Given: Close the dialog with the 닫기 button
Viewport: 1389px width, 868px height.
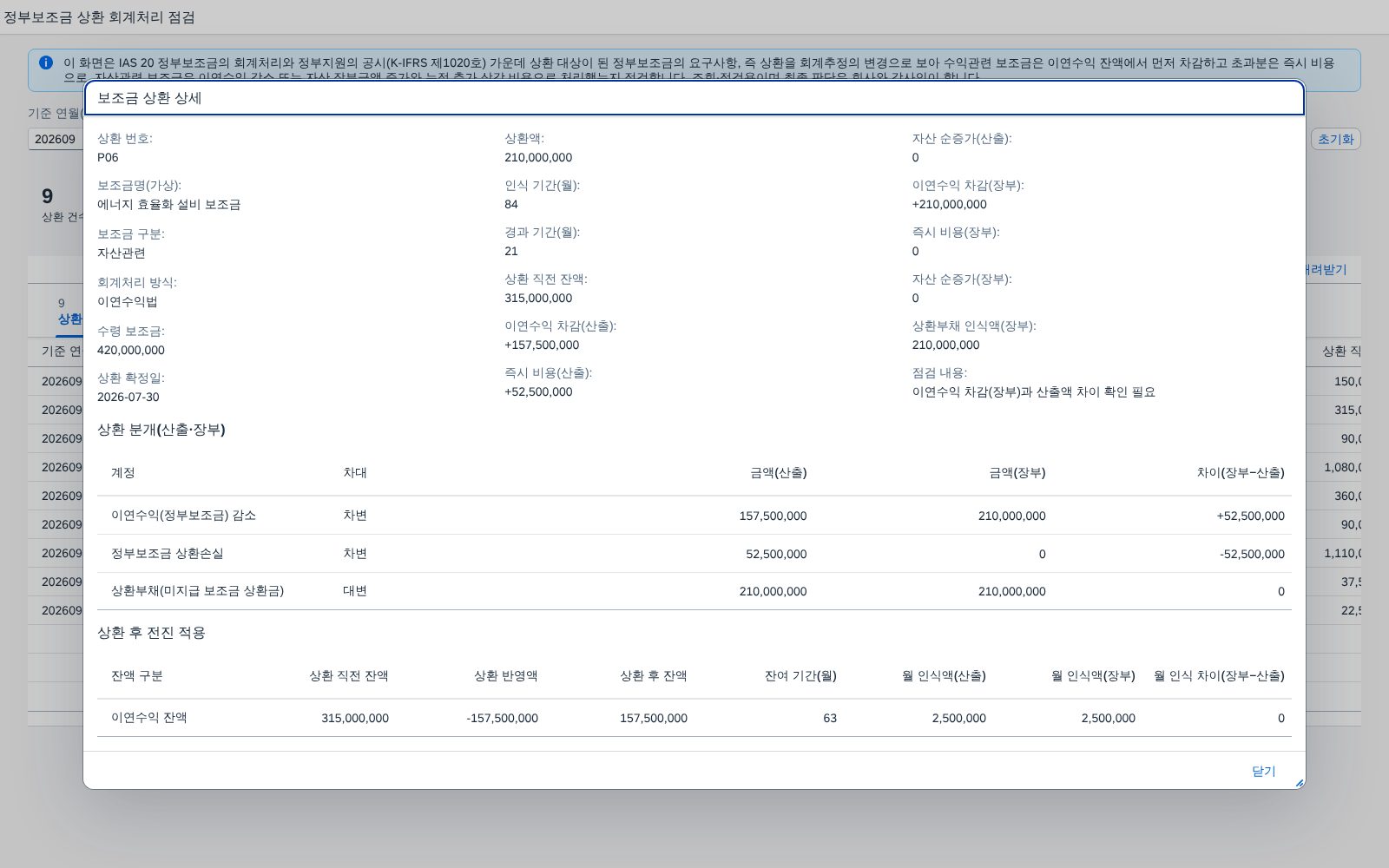Looking at the screenshot, I should [x=1263, y=771].
